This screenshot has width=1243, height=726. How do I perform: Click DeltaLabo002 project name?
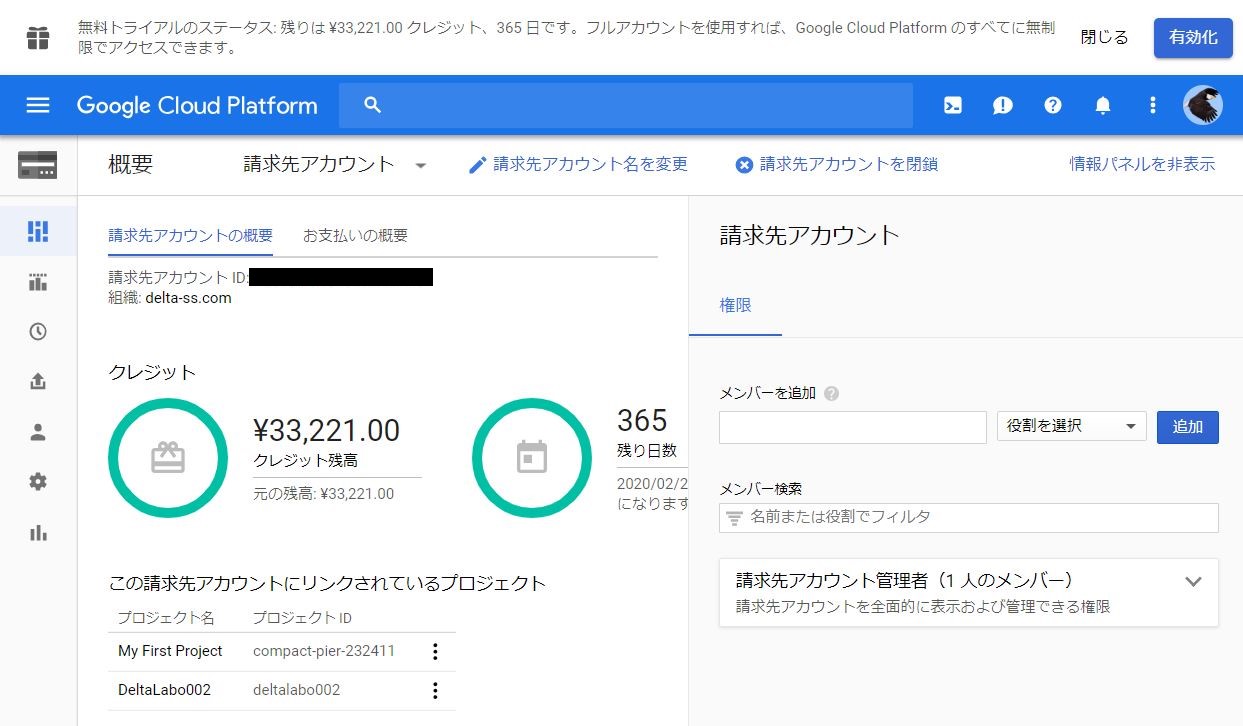point(164,690)
